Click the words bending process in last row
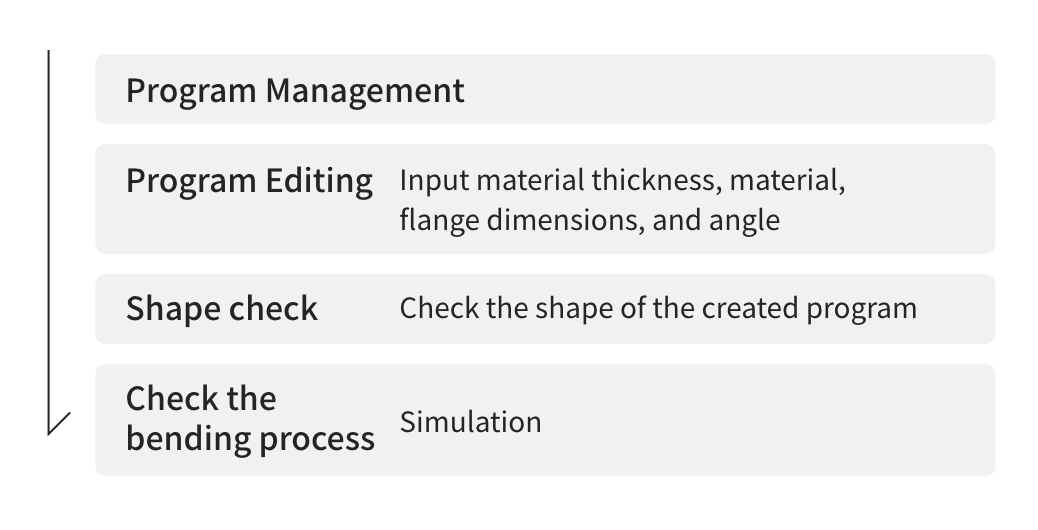 coord(250,439)
